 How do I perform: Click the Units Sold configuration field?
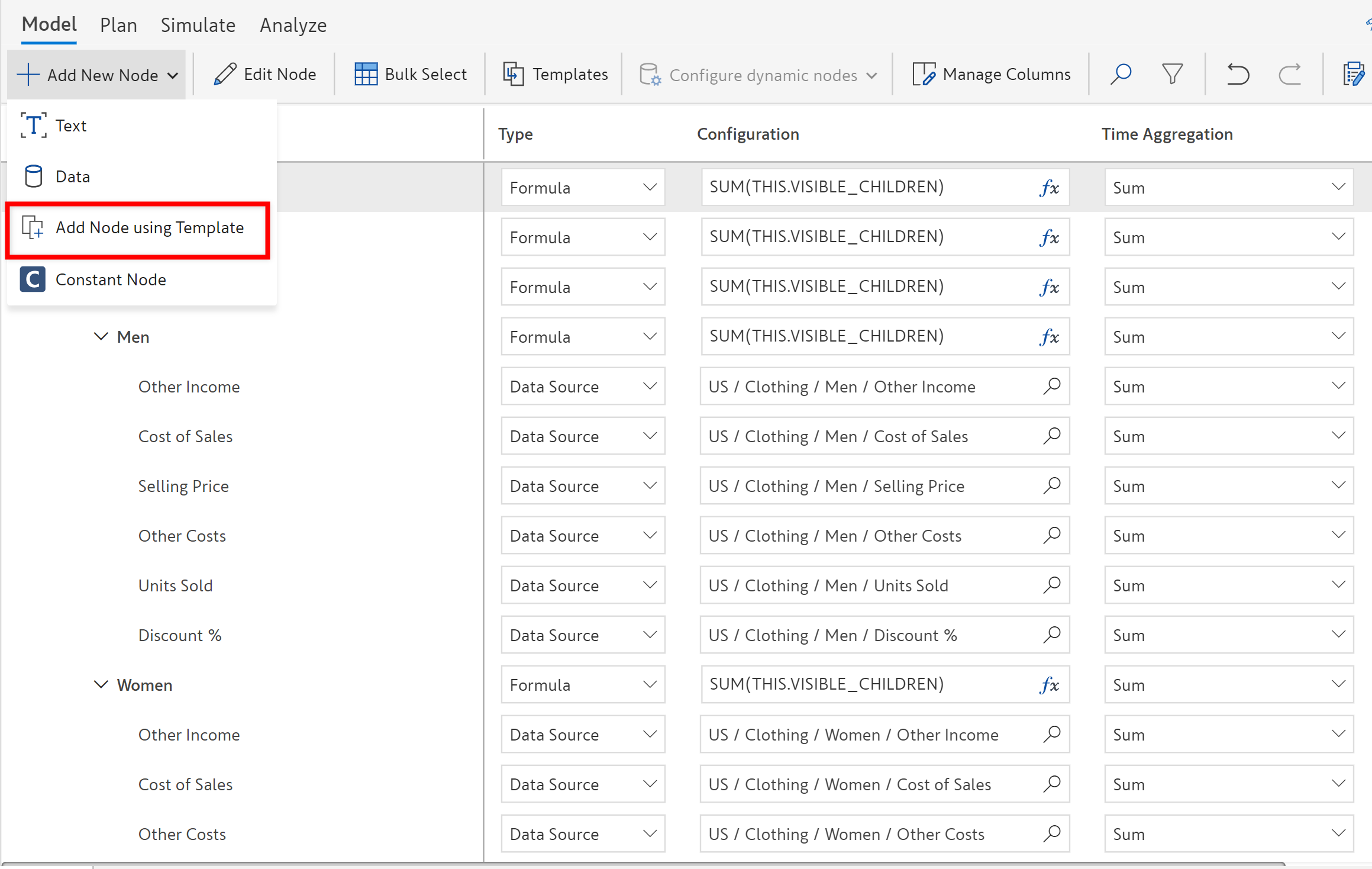870,585
